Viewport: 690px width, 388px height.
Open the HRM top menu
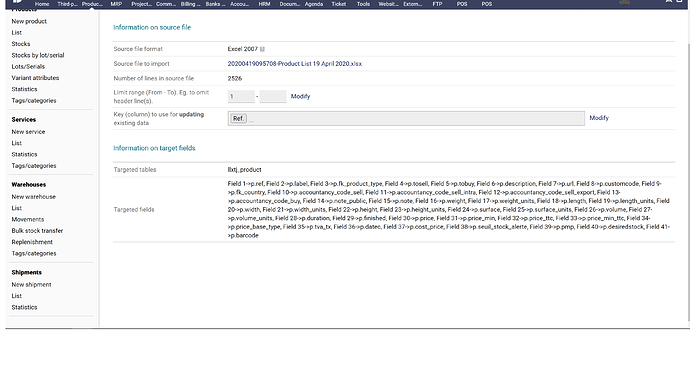[x=264, y=4]
